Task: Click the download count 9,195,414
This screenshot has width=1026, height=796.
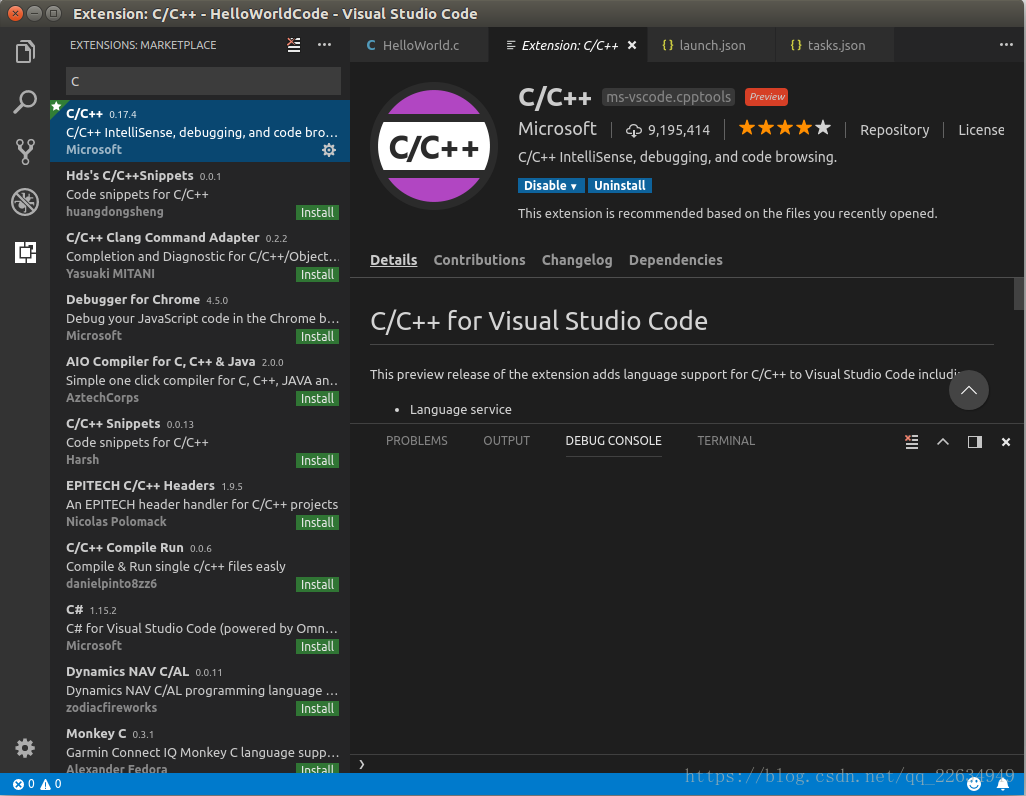Action: (668, 130)
